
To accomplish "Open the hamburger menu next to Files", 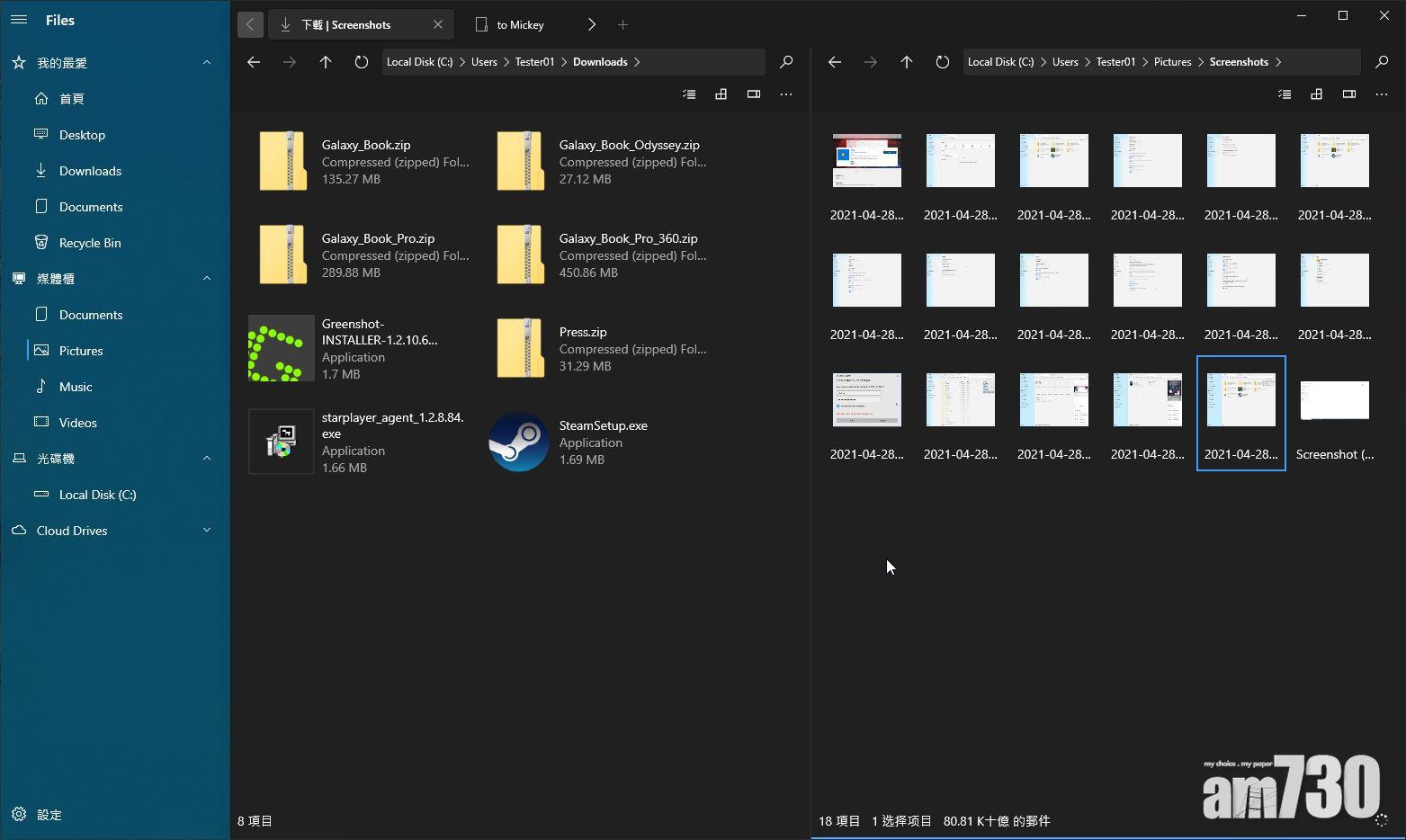I will click(x=19, y=20).
